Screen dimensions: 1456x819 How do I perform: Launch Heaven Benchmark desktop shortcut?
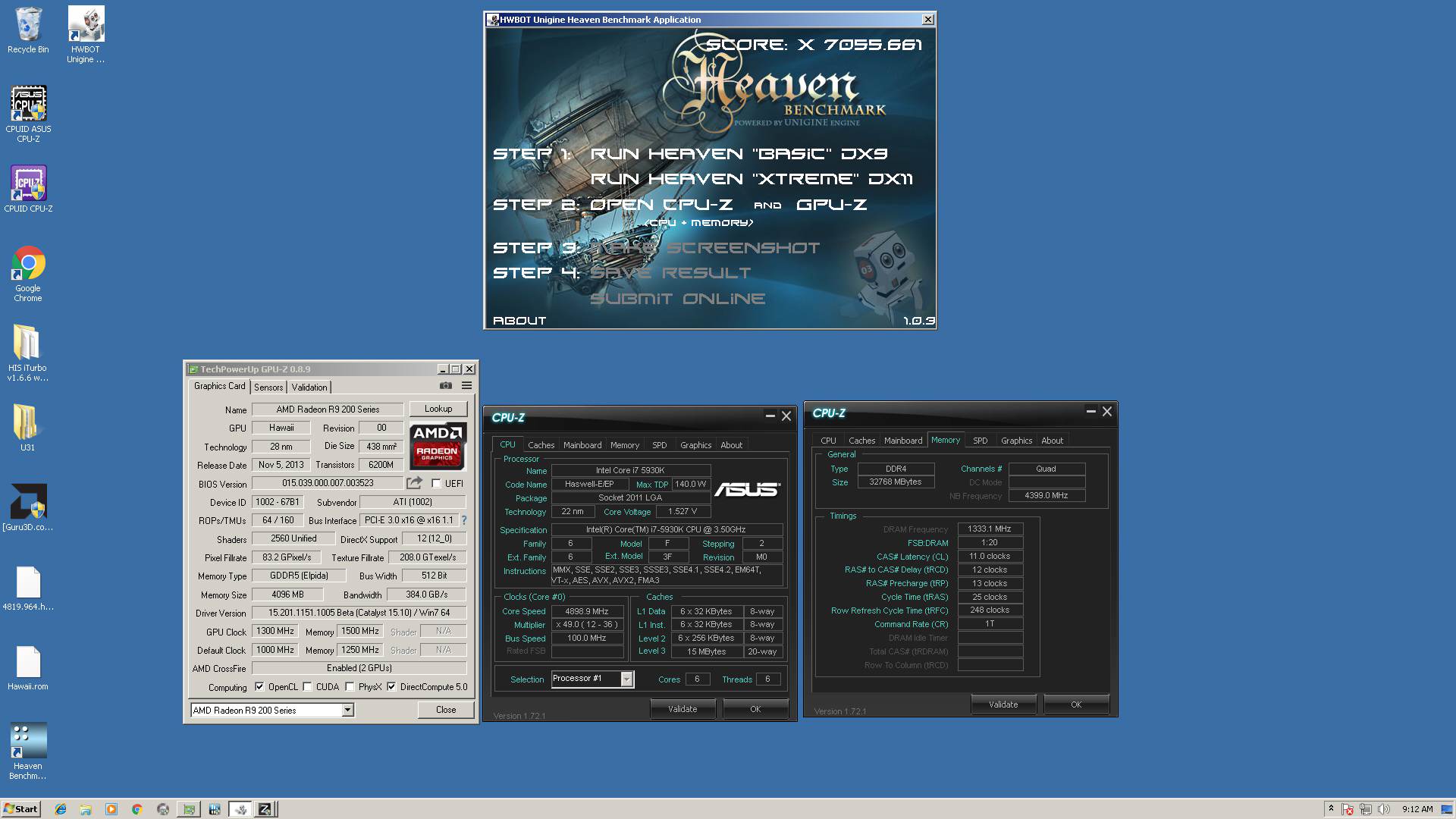28,751
